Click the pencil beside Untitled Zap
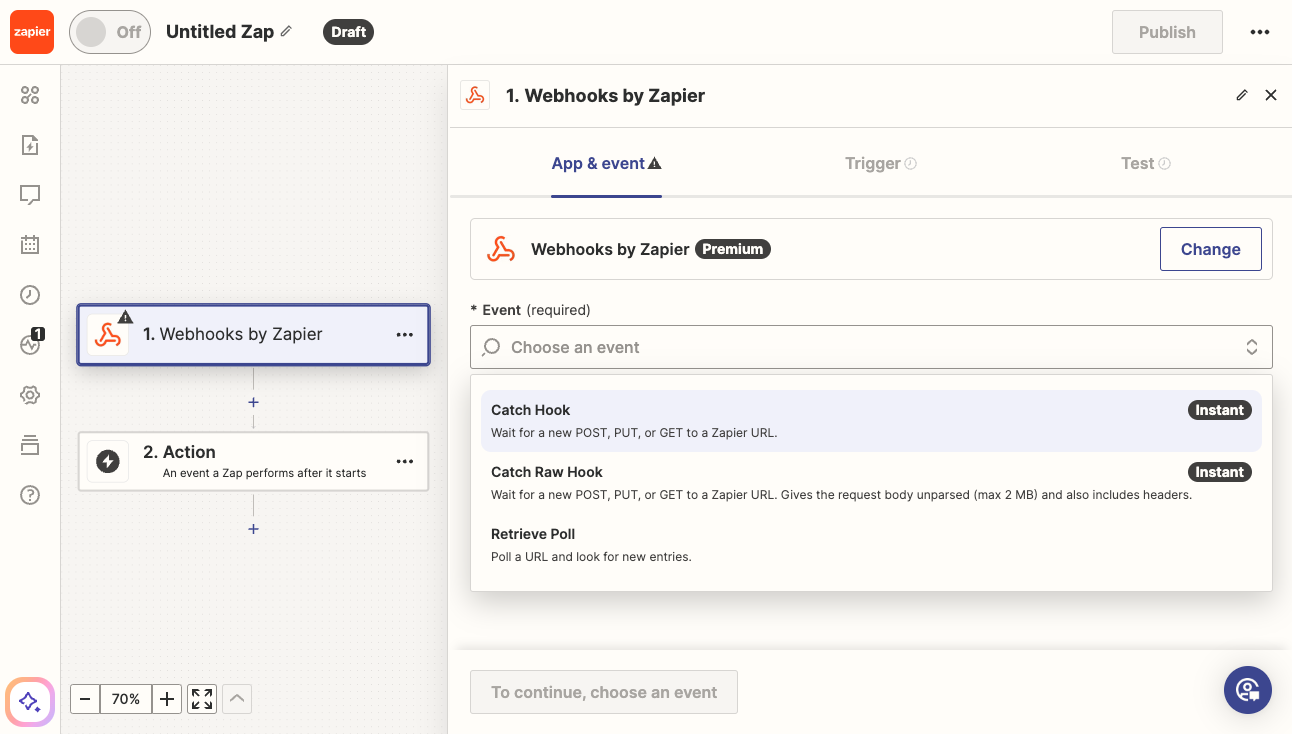 [x=286, y=32]
